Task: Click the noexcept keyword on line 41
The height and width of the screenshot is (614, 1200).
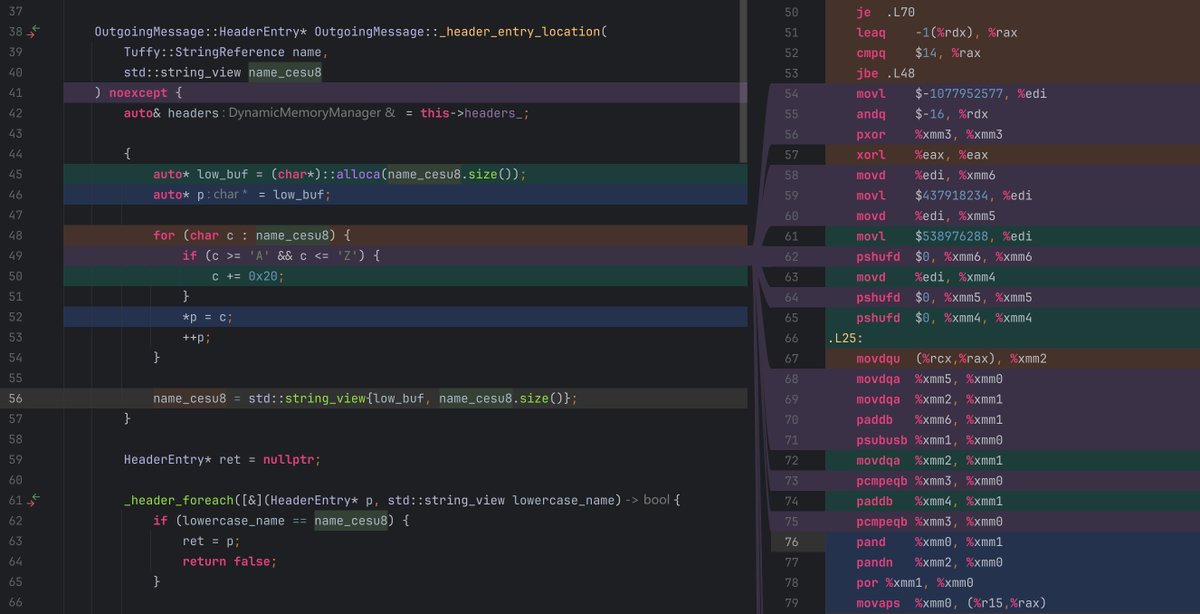Action: coord(139,93)
